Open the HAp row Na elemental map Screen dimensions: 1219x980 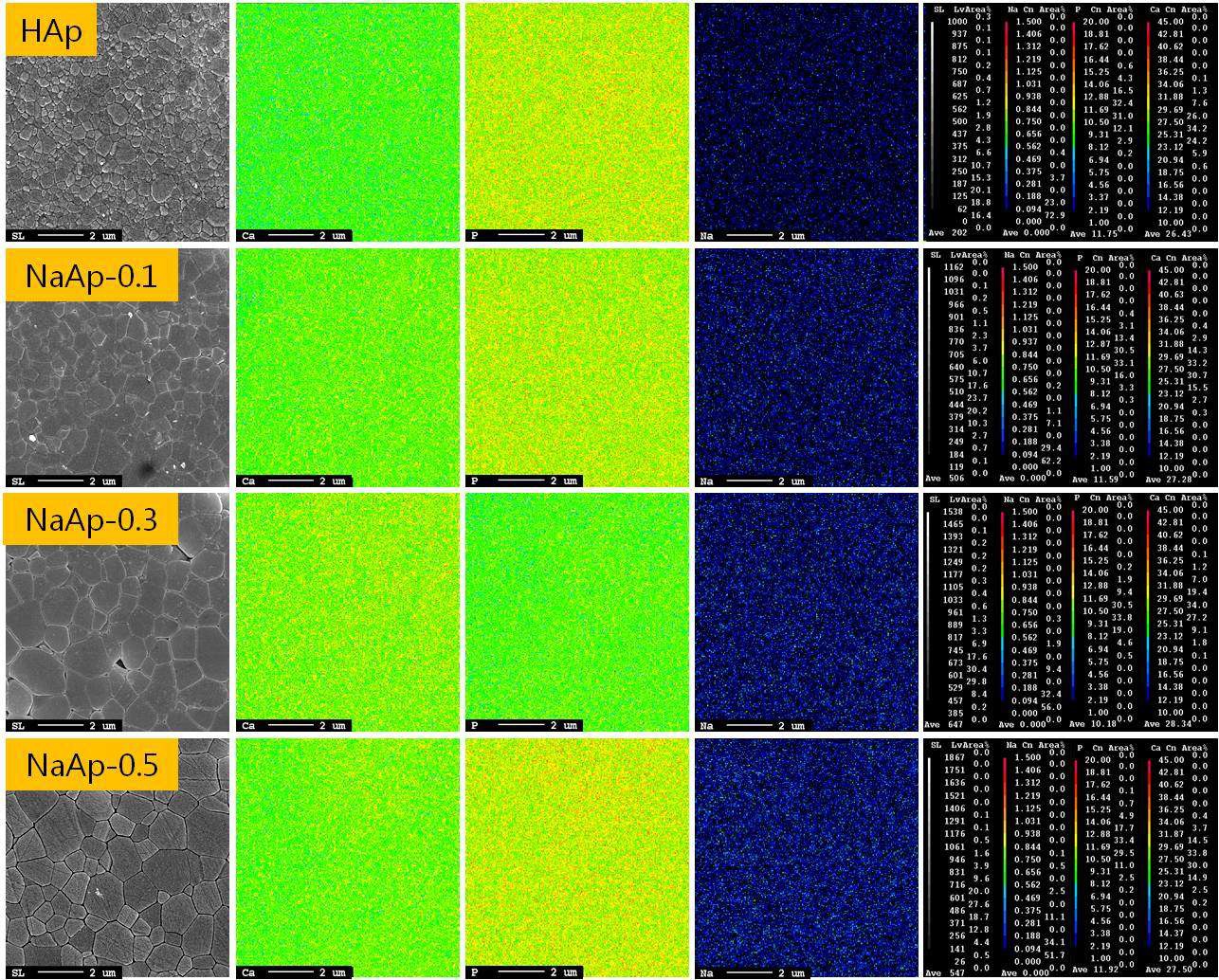coord(807,122)
